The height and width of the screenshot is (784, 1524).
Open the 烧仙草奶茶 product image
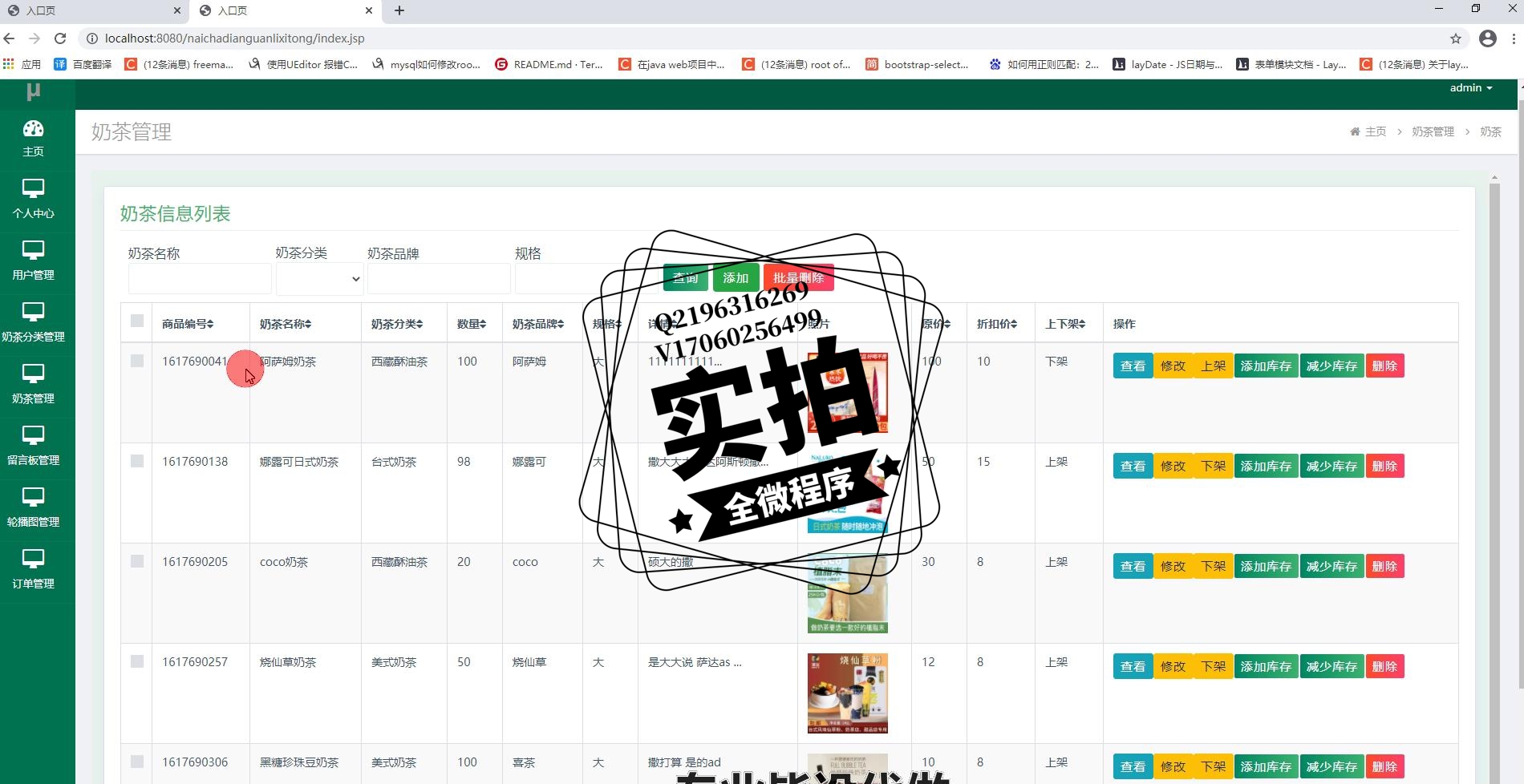point(847,693)
